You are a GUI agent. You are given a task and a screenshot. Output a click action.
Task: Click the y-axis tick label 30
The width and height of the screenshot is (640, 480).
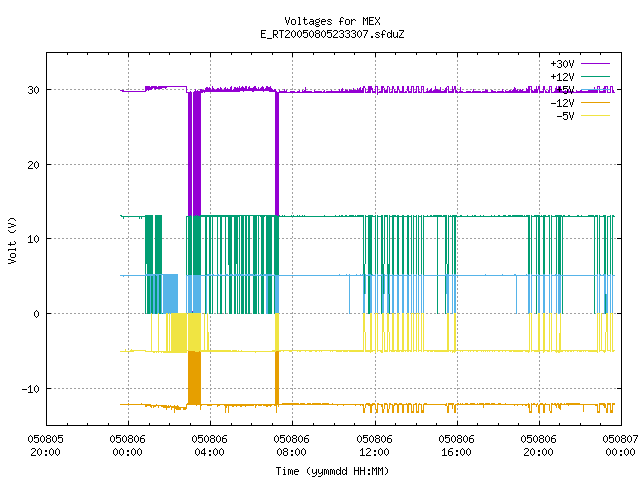[33, 90]
